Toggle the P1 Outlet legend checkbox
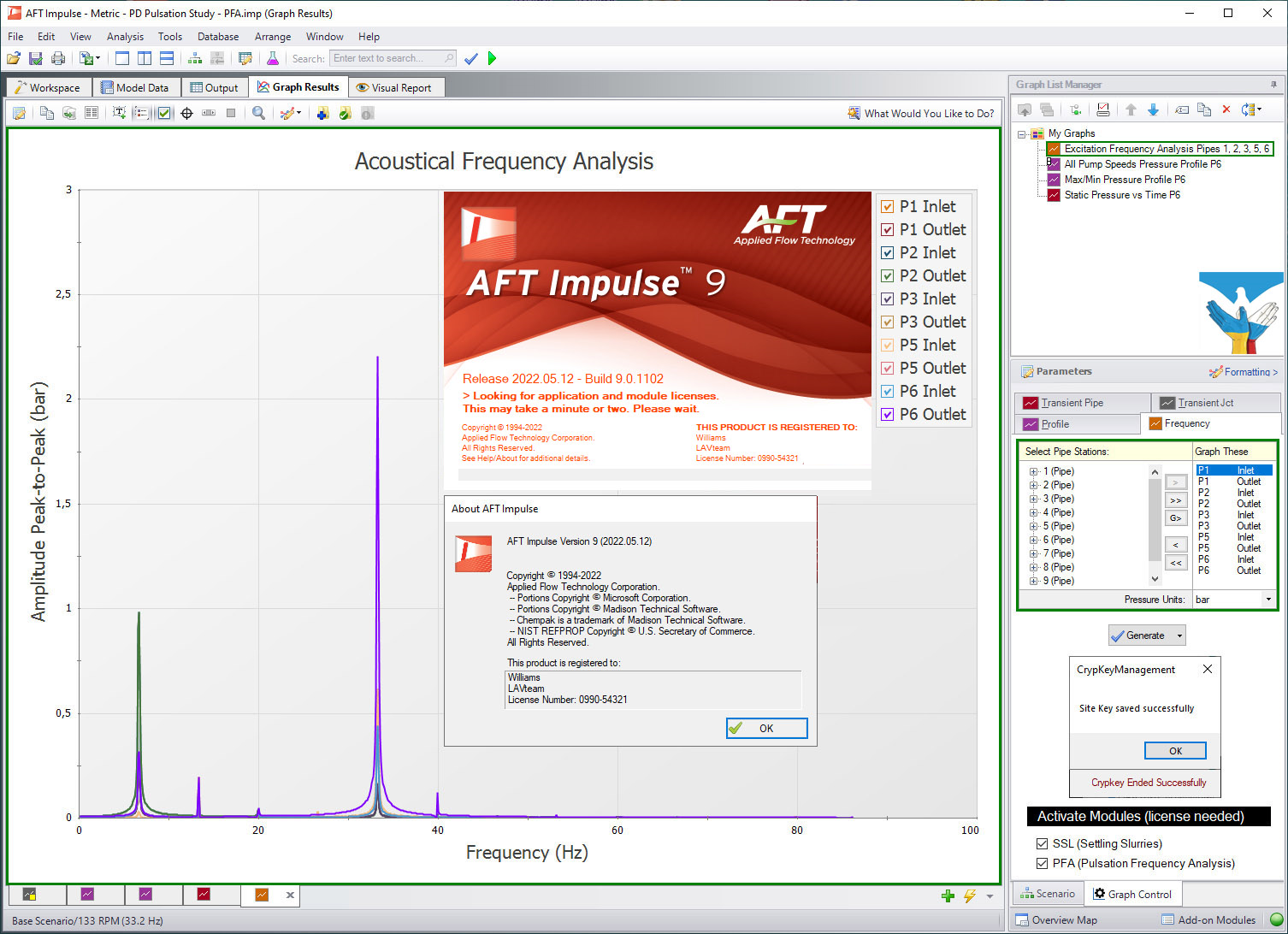This screenshot has width=1288, height=934. pyautogui.click(x=888, y=229)
